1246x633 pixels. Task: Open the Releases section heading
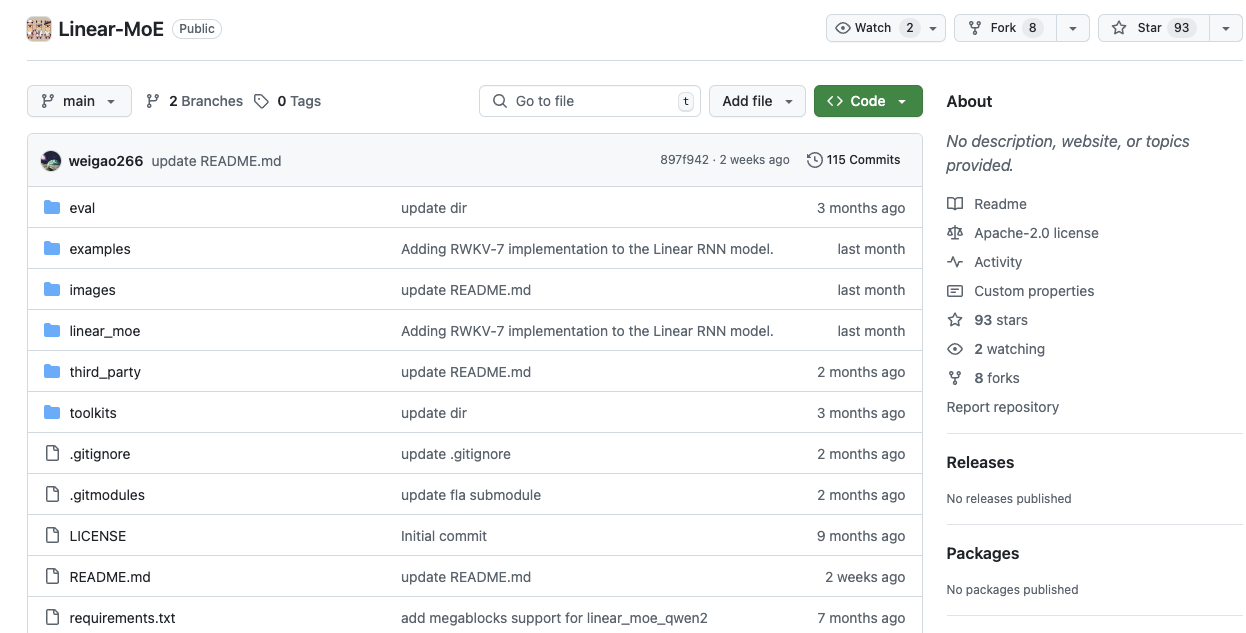[x=980, y=462]
